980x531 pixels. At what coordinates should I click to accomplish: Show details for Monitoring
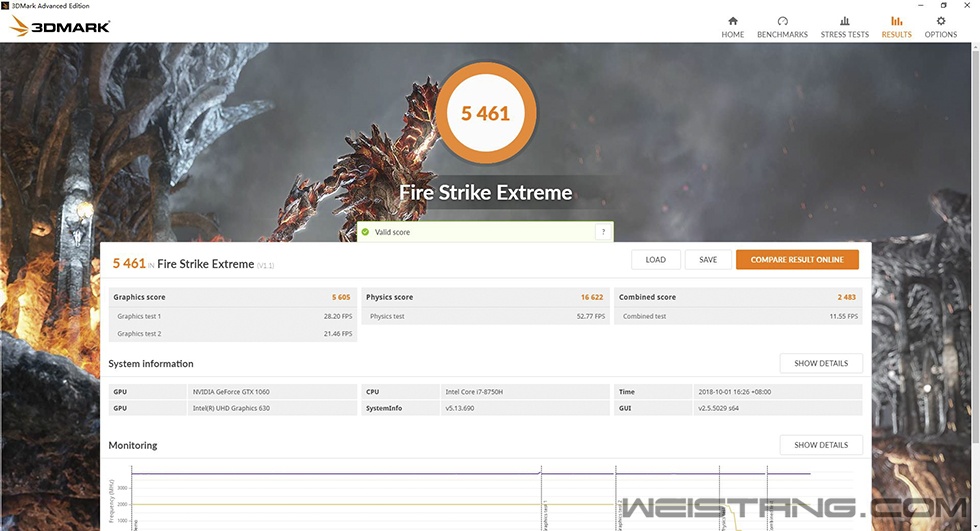click(x=820, y=445)
